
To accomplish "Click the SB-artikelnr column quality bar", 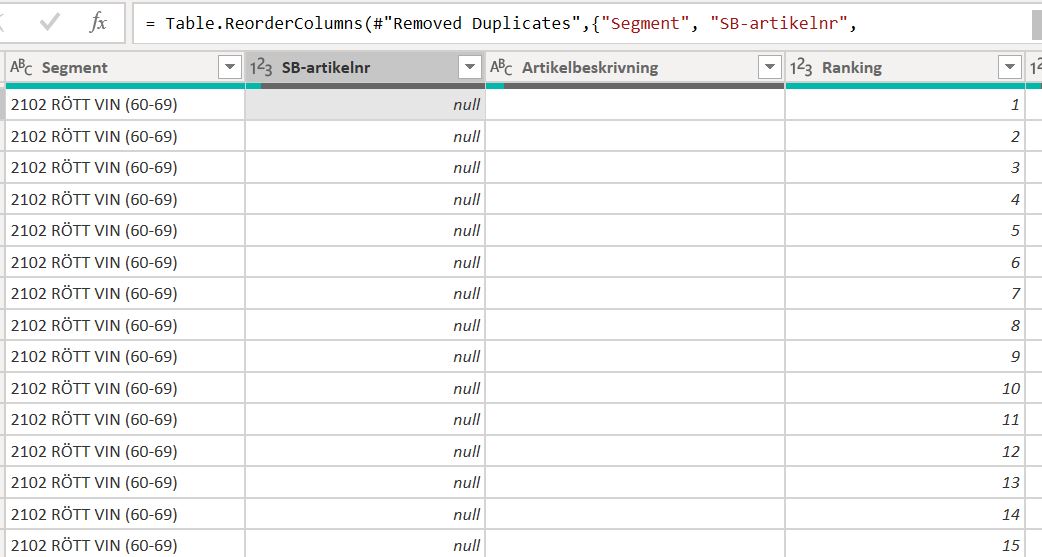I will (x=365, y=86).
